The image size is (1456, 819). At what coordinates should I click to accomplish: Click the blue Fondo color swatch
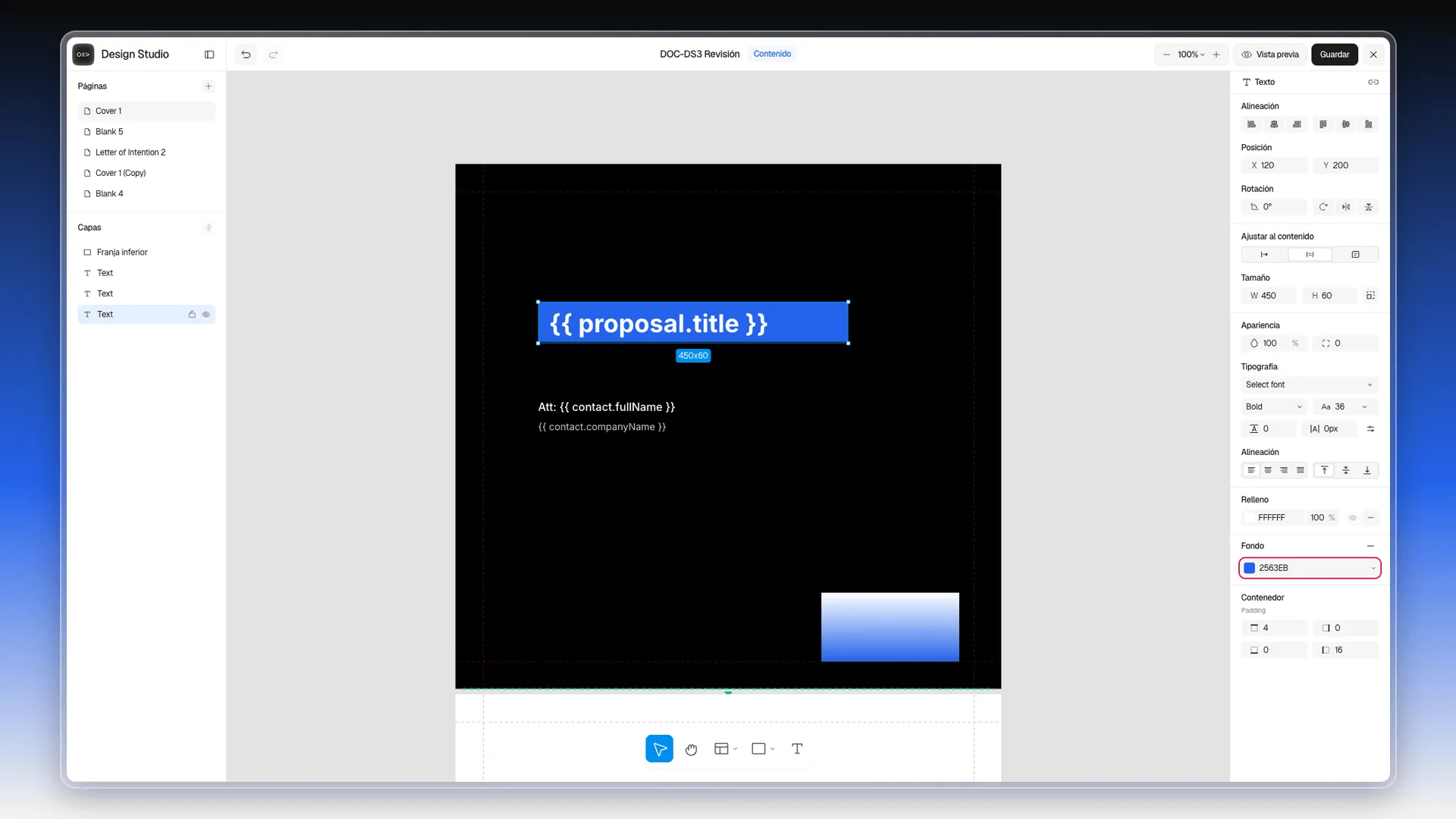click(x=1250, y=568)
